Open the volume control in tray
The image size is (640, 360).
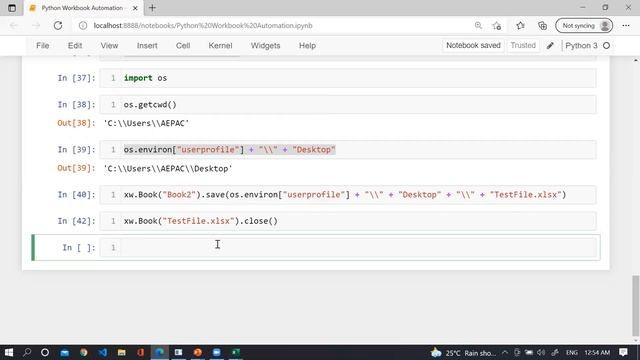541,352
